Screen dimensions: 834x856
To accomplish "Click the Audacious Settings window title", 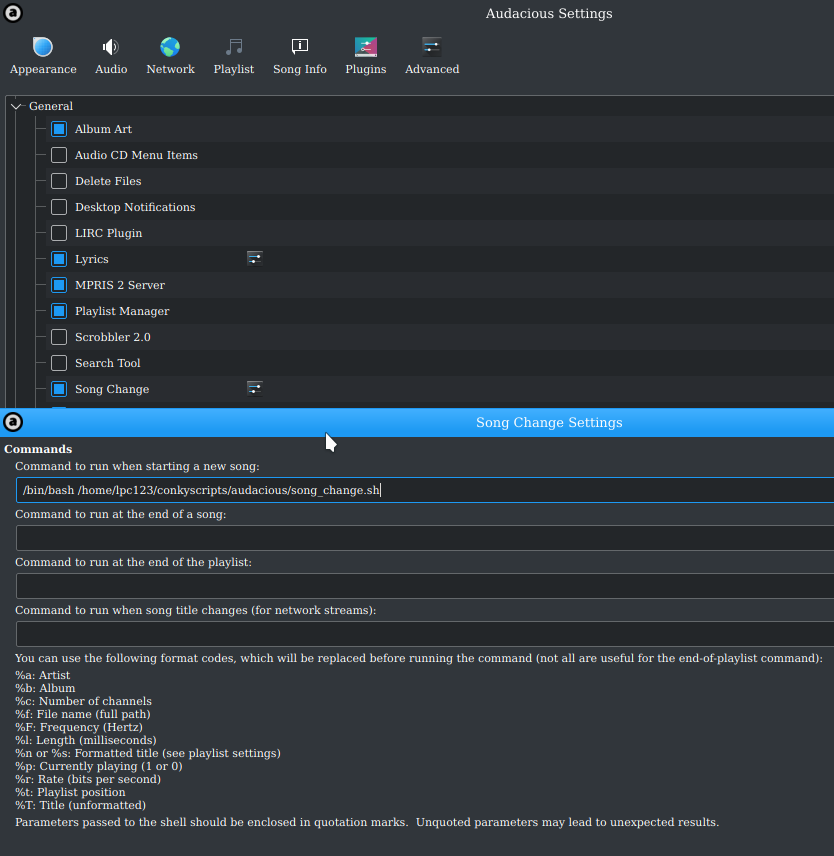I will click(x=549, y=14).
